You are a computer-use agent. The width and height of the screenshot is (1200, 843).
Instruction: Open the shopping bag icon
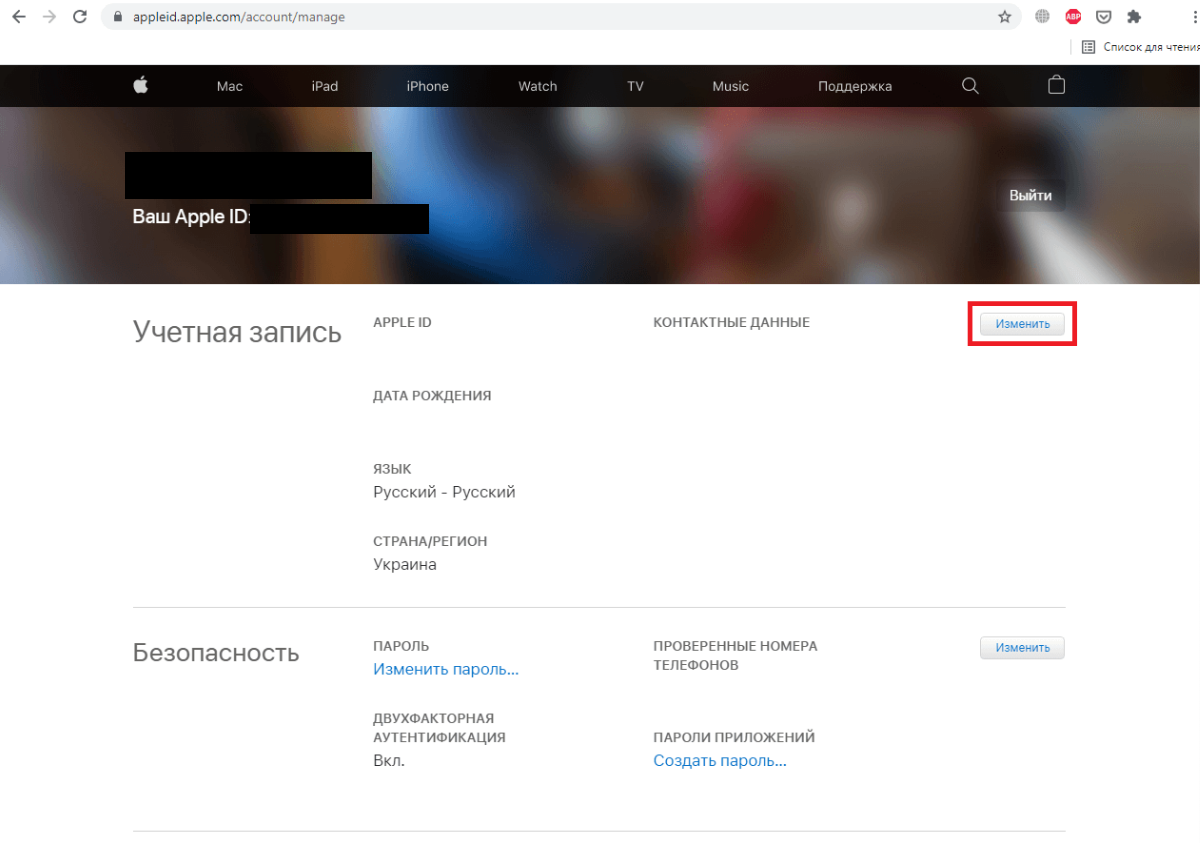(x=1056, y=85)
